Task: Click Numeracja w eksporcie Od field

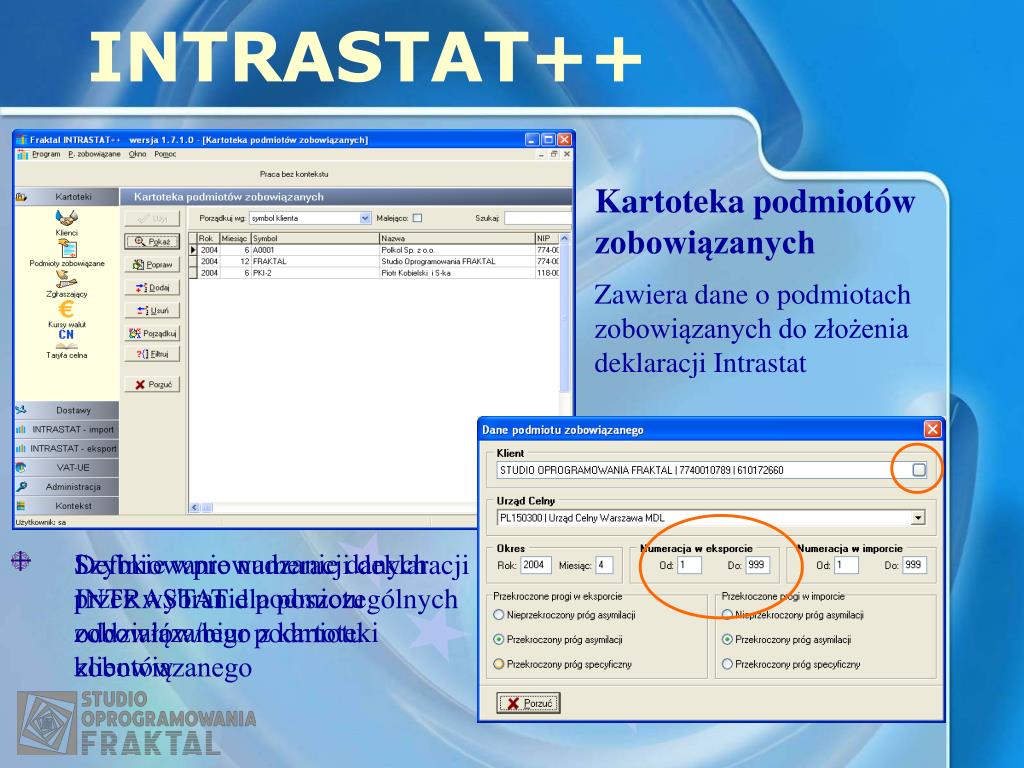Action: pos(689,565)
